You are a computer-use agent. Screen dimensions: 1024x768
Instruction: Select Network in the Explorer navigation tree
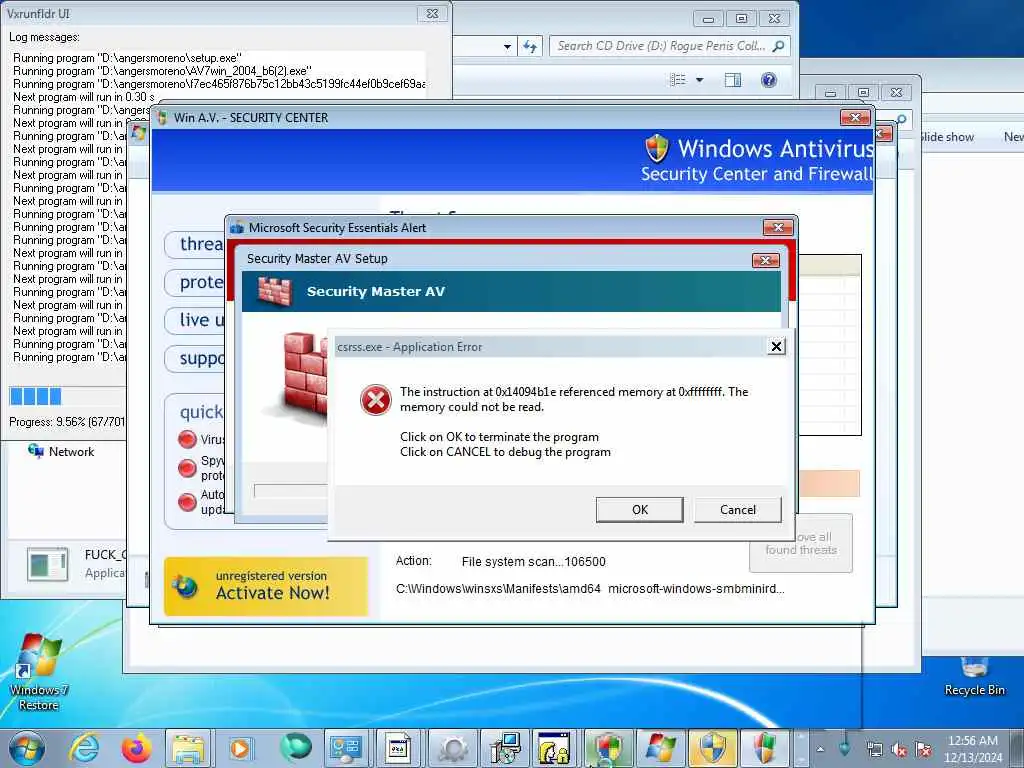61,451
